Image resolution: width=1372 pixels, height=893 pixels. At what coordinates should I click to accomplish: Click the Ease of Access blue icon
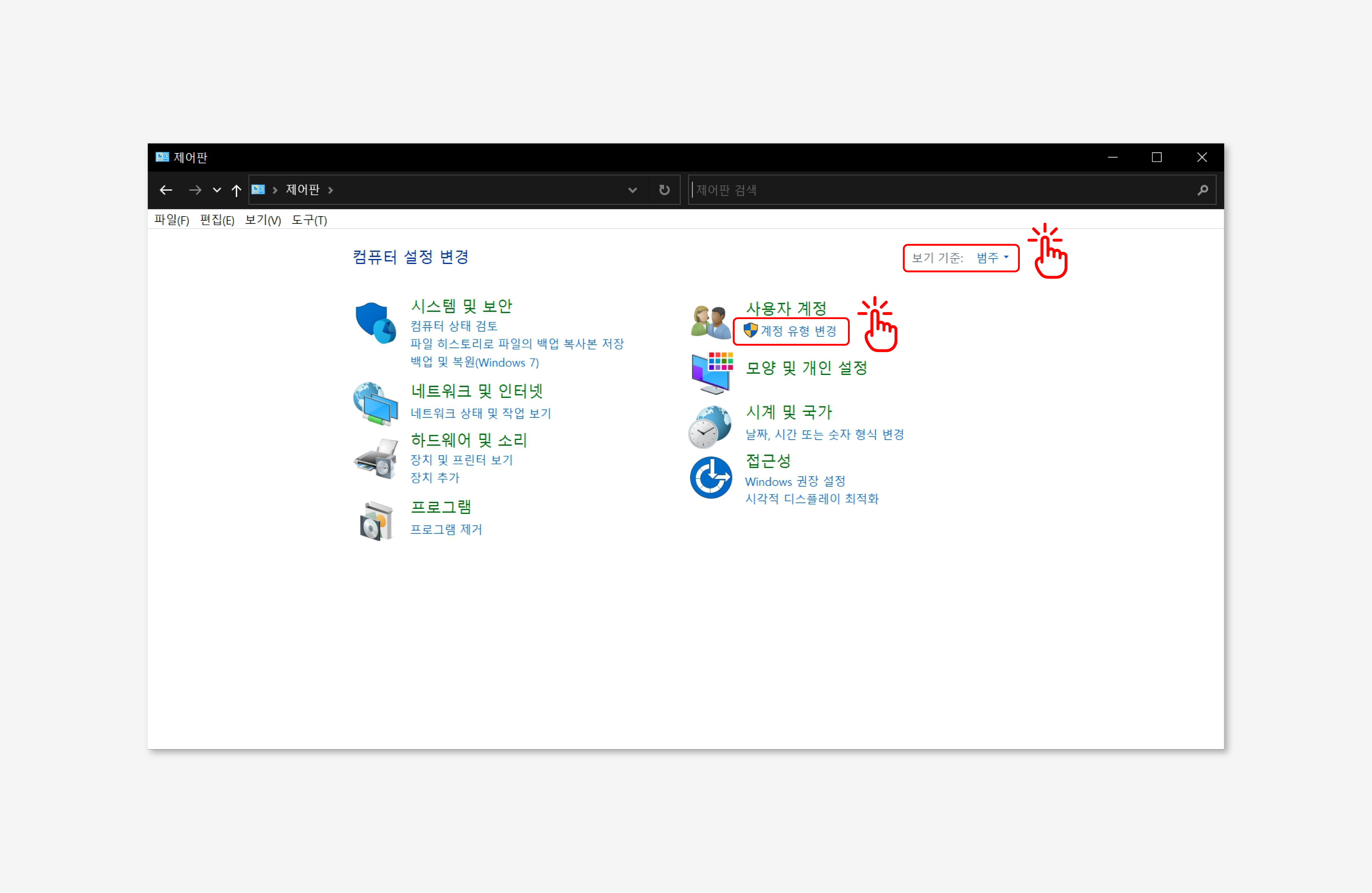711,477
